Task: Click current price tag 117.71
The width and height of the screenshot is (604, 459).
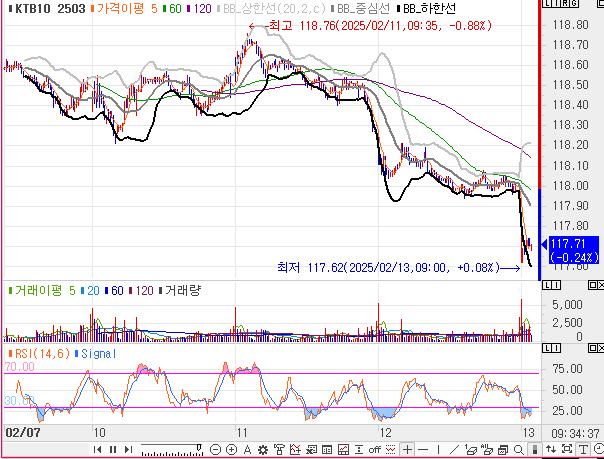Action: [574, 250]
